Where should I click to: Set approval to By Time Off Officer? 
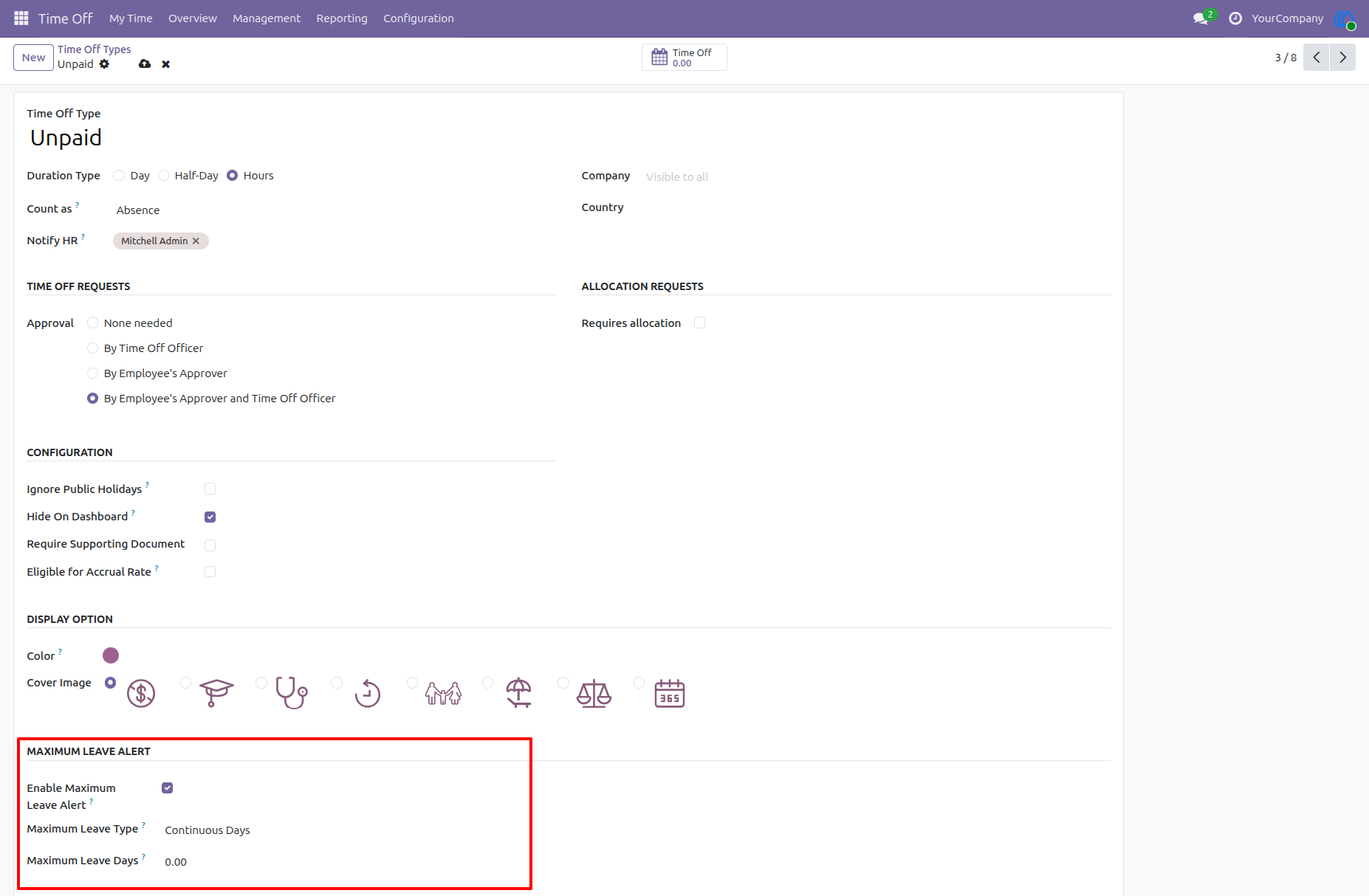coord(92,348)
